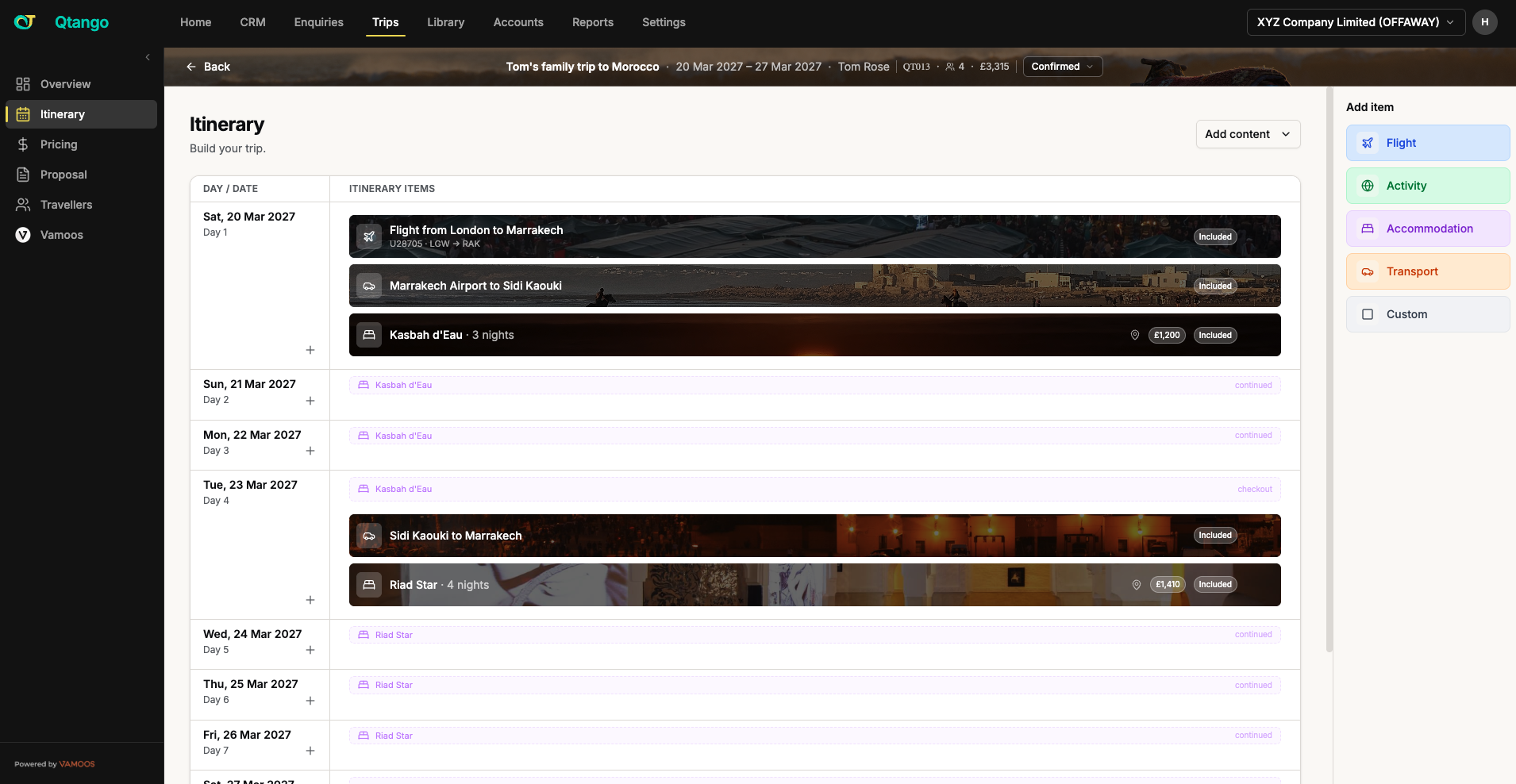Click the plus icon for Day 4

[310, 600]
